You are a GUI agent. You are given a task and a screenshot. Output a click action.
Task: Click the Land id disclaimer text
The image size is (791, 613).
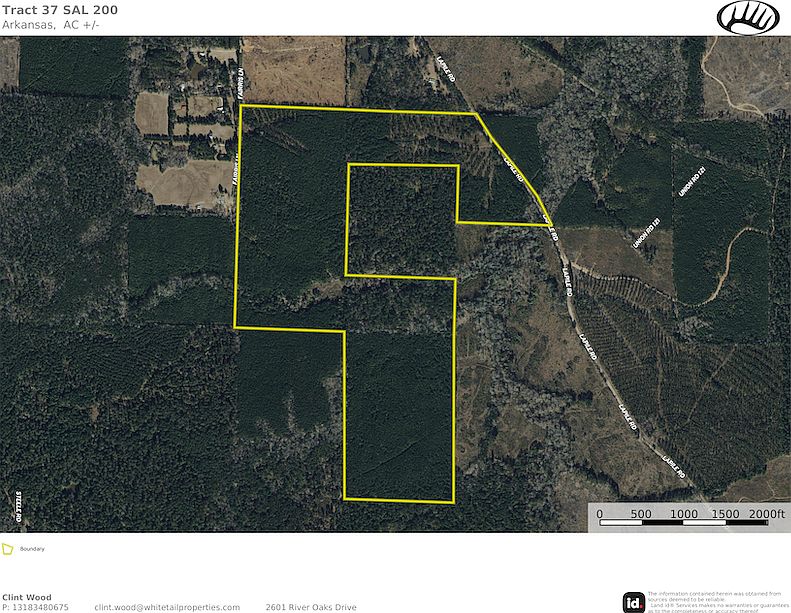pyautogui.click(x=714, y=602)
